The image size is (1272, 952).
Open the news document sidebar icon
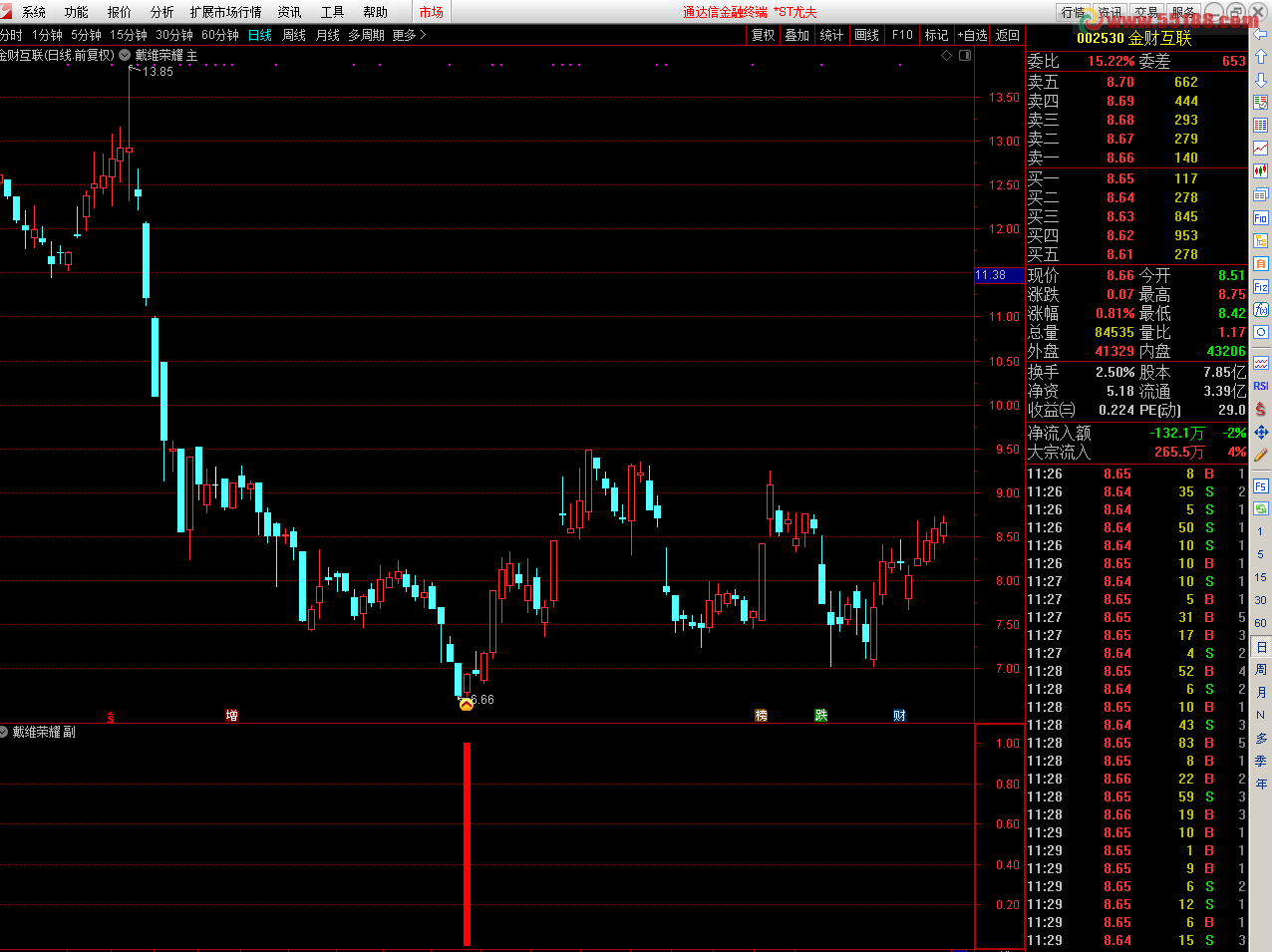(1261, 102)
